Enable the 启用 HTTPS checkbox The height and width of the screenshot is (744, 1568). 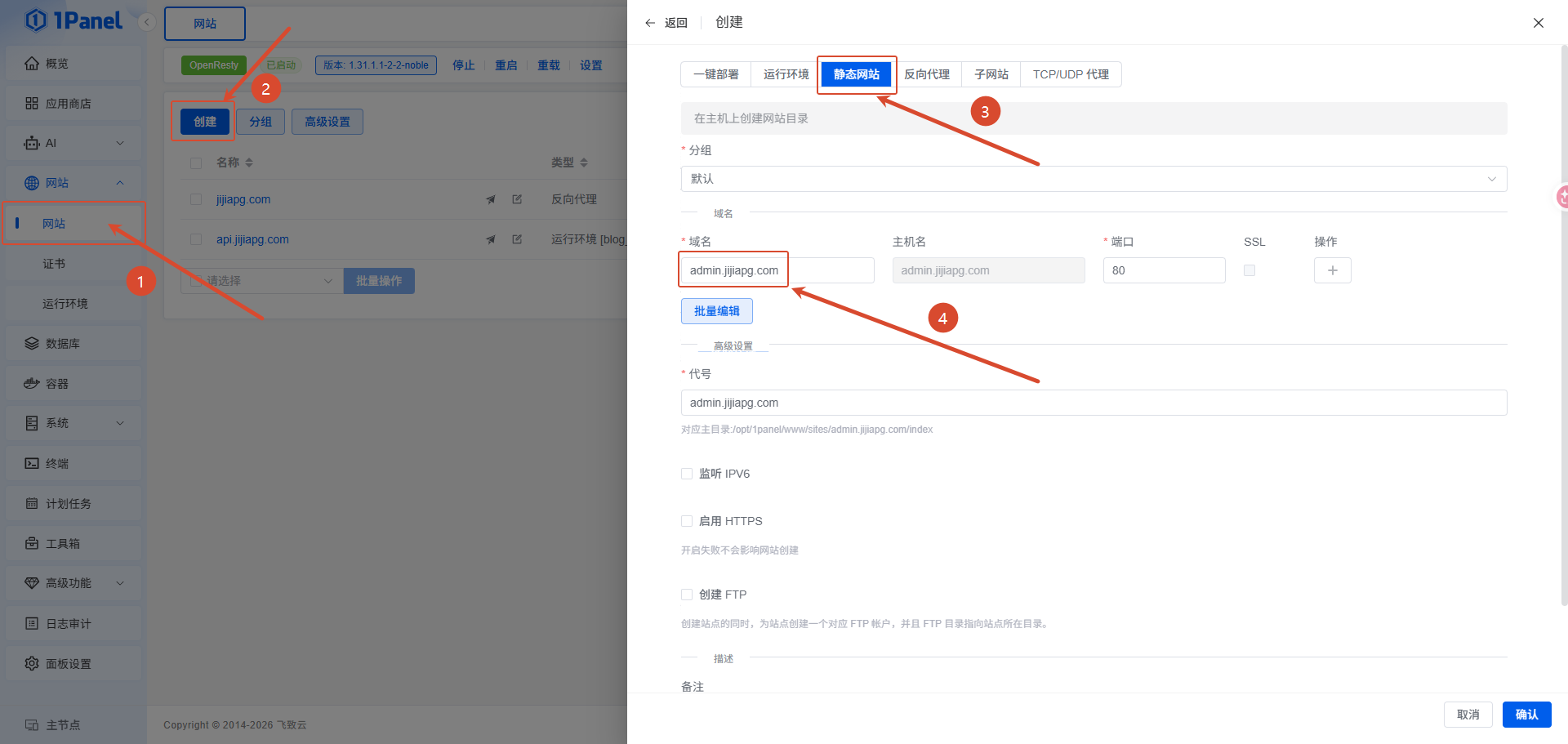687,521
